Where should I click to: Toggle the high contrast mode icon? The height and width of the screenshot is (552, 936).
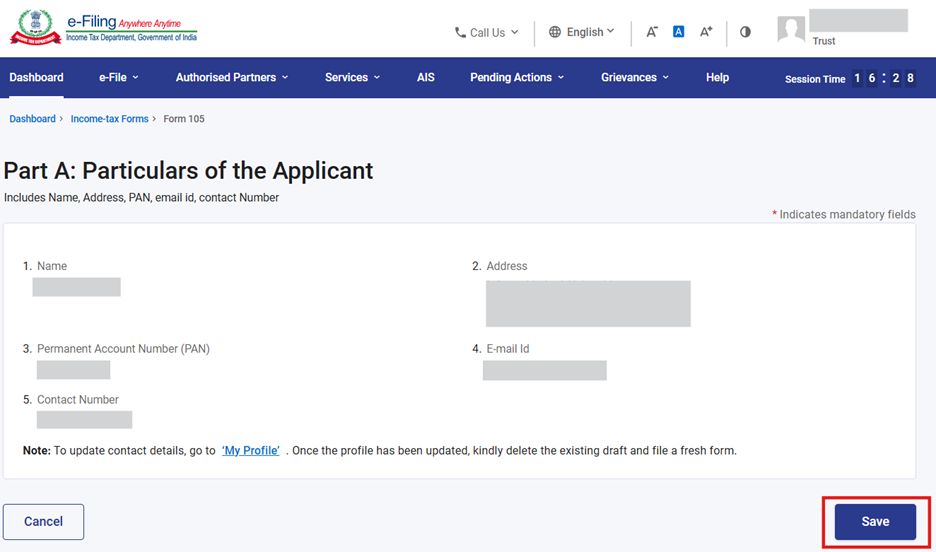tap(745, 32)
